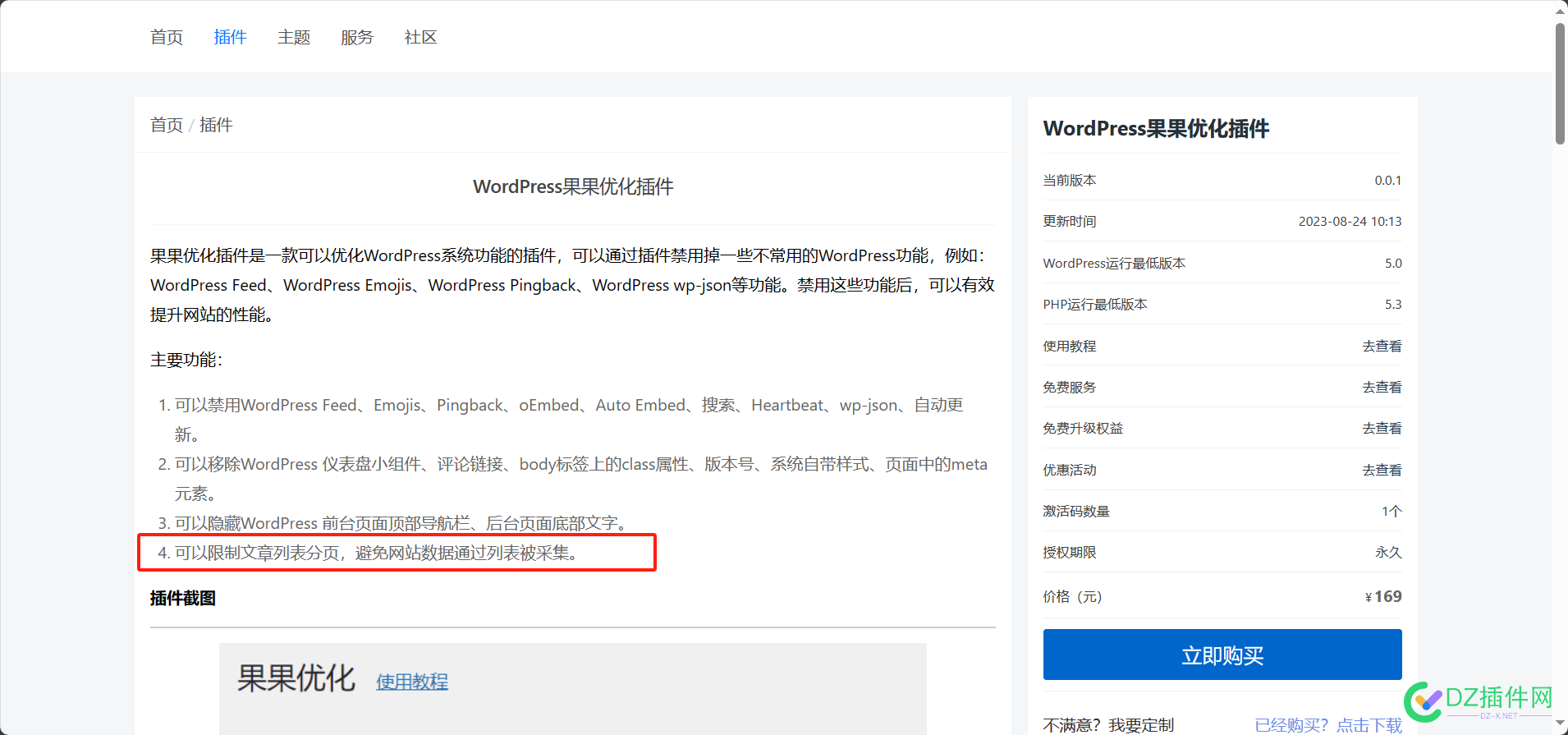
Task: Click the page vertical scrollbar thumb
Action: click(1560, 84)
